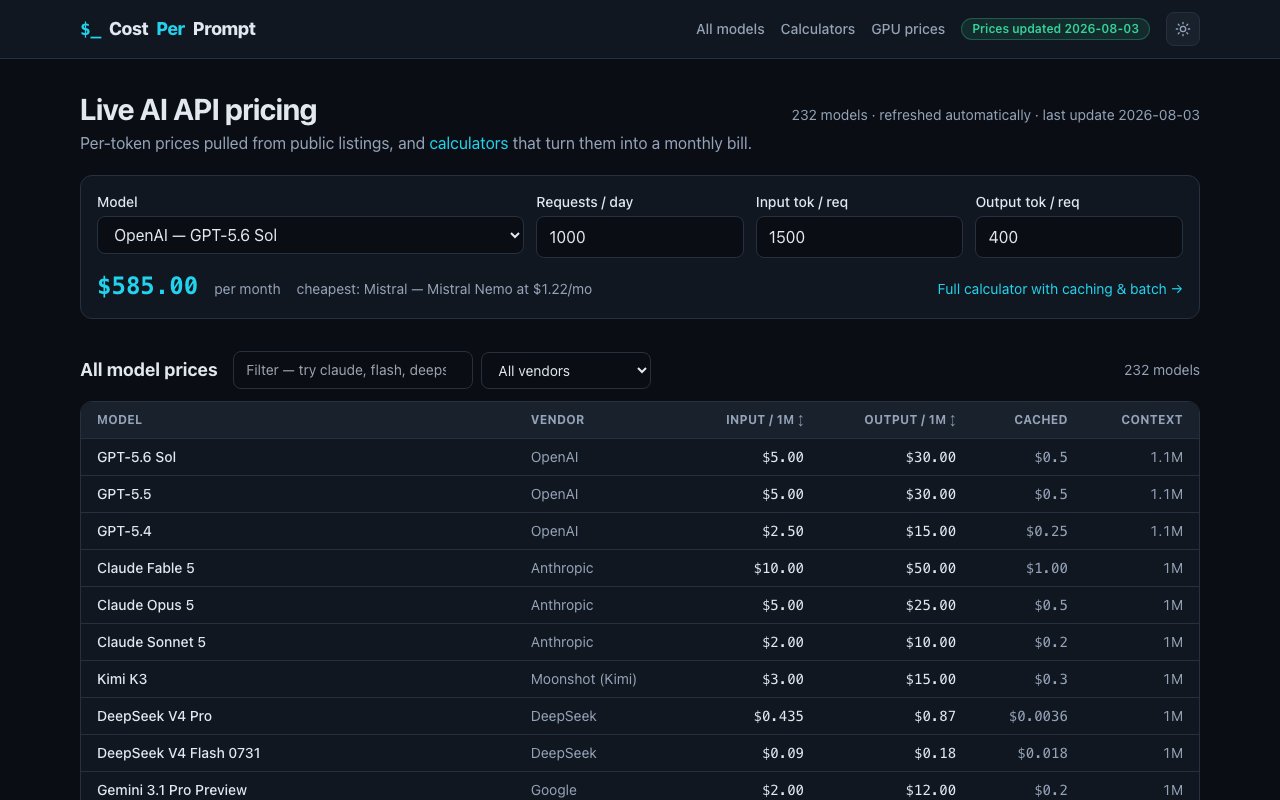Click the model filter search box
This screenshot has width=1280, height=800.
point(353,370)
